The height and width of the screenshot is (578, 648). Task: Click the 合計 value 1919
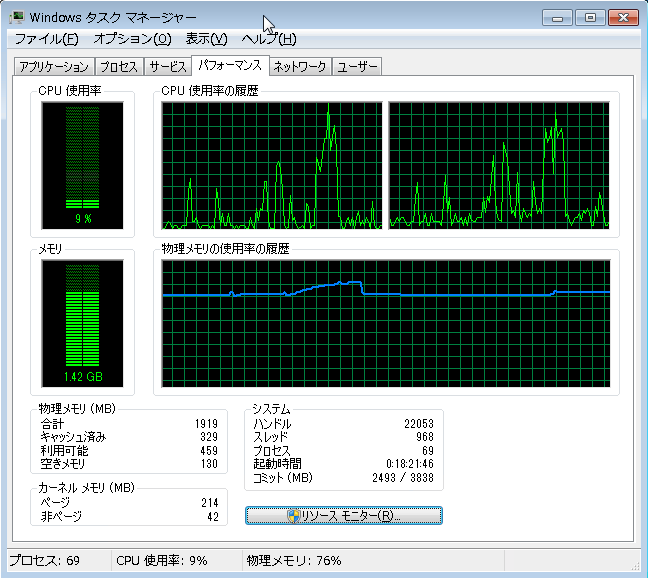206,424
